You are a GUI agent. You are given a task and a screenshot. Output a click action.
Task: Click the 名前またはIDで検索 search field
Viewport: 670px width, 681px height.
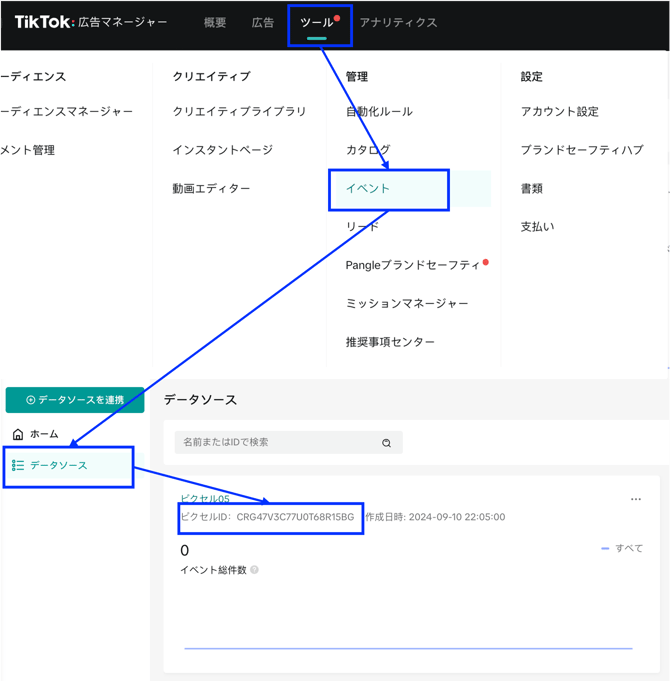(x=288, y=442)
